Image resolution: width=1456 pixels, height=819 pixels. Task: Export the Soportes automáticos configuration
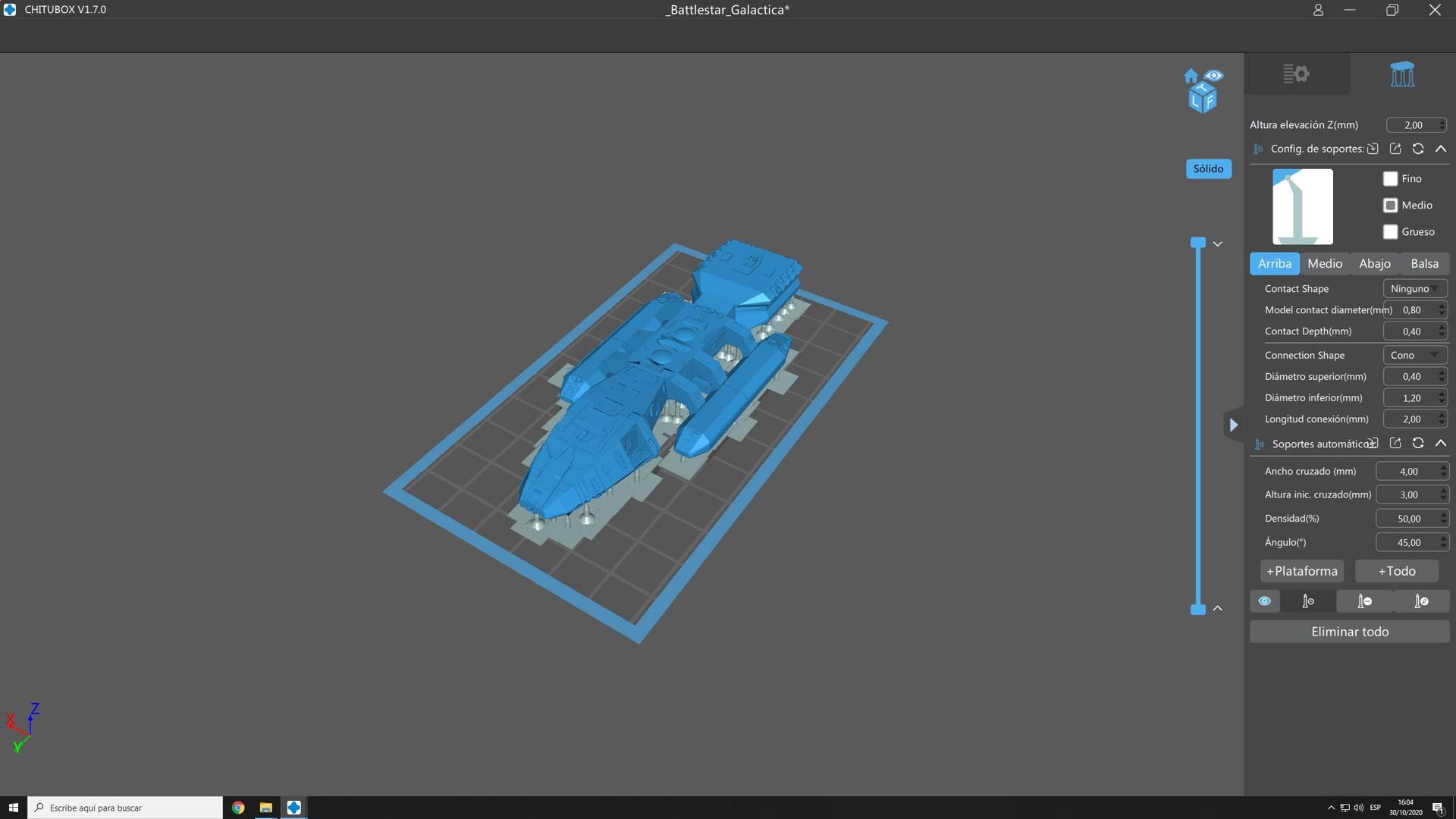[x=1395, y=444]
